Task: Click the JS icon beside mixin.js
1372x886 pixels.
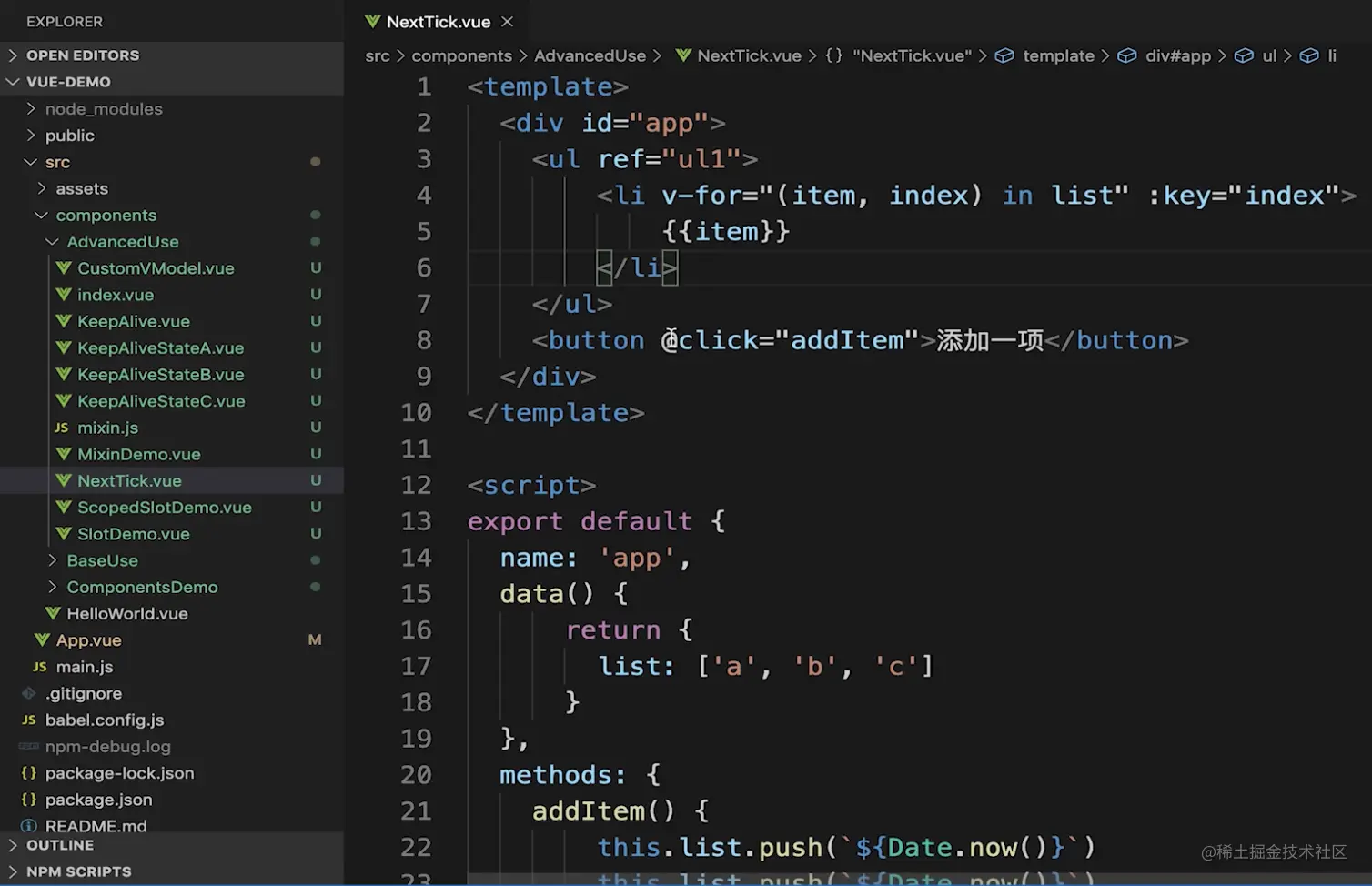Action: pos(62,428)
